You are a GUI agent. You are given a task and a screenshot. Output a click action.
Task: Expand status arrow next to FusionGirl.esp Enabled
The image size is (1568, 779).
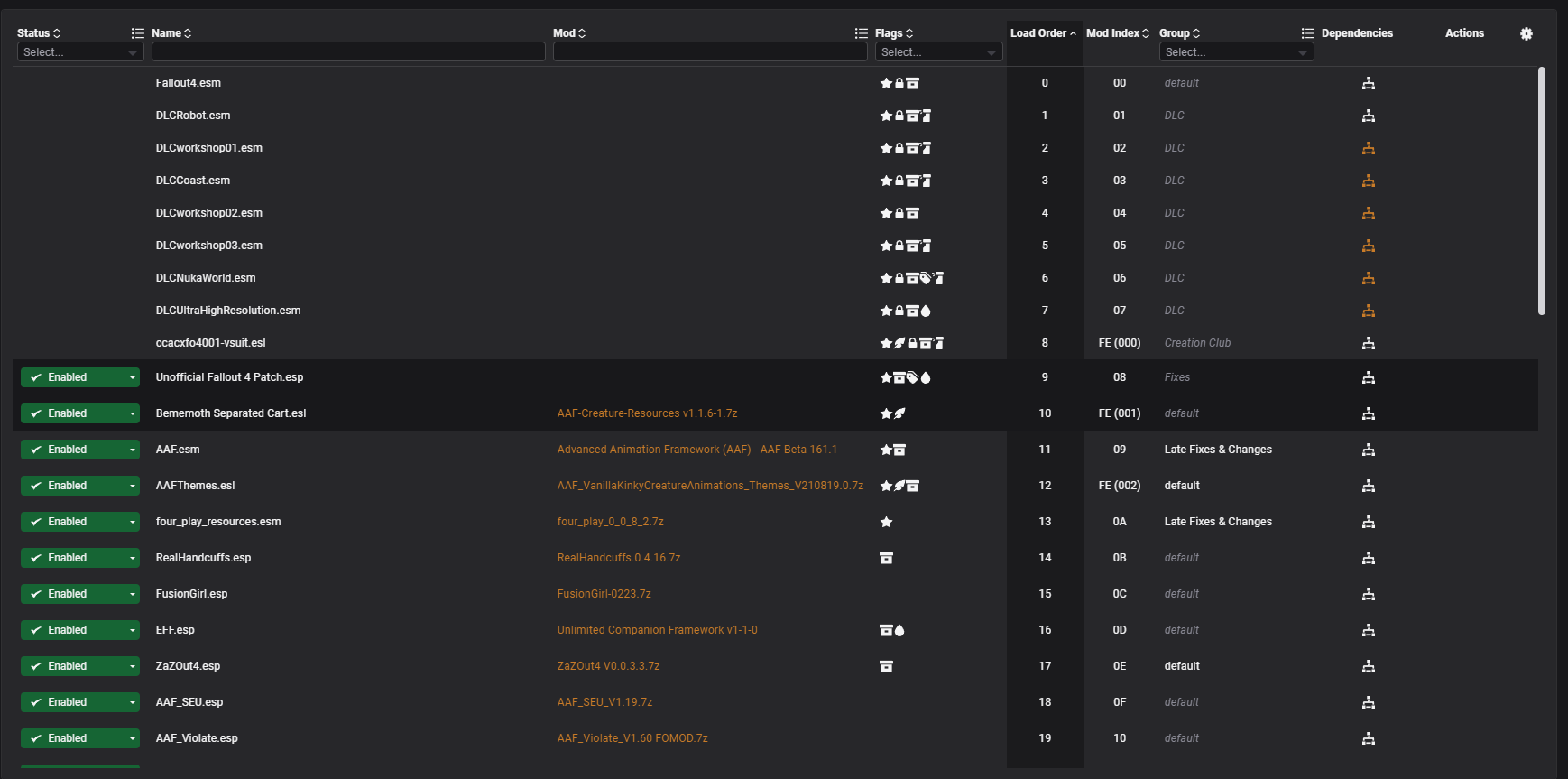pos(133,594)
